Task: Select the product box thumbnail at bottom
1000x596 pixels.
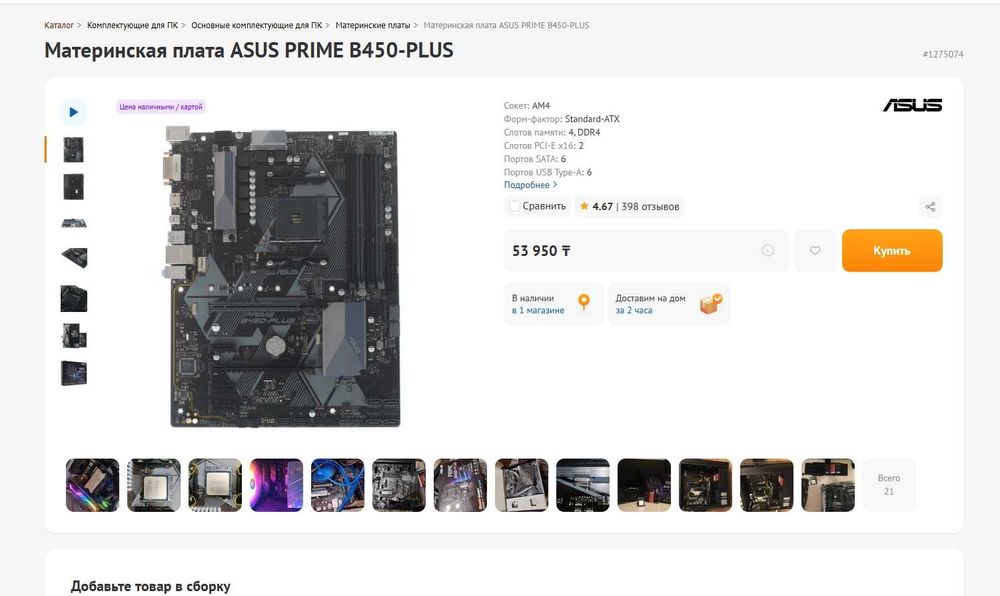Action: pos(74,373)
